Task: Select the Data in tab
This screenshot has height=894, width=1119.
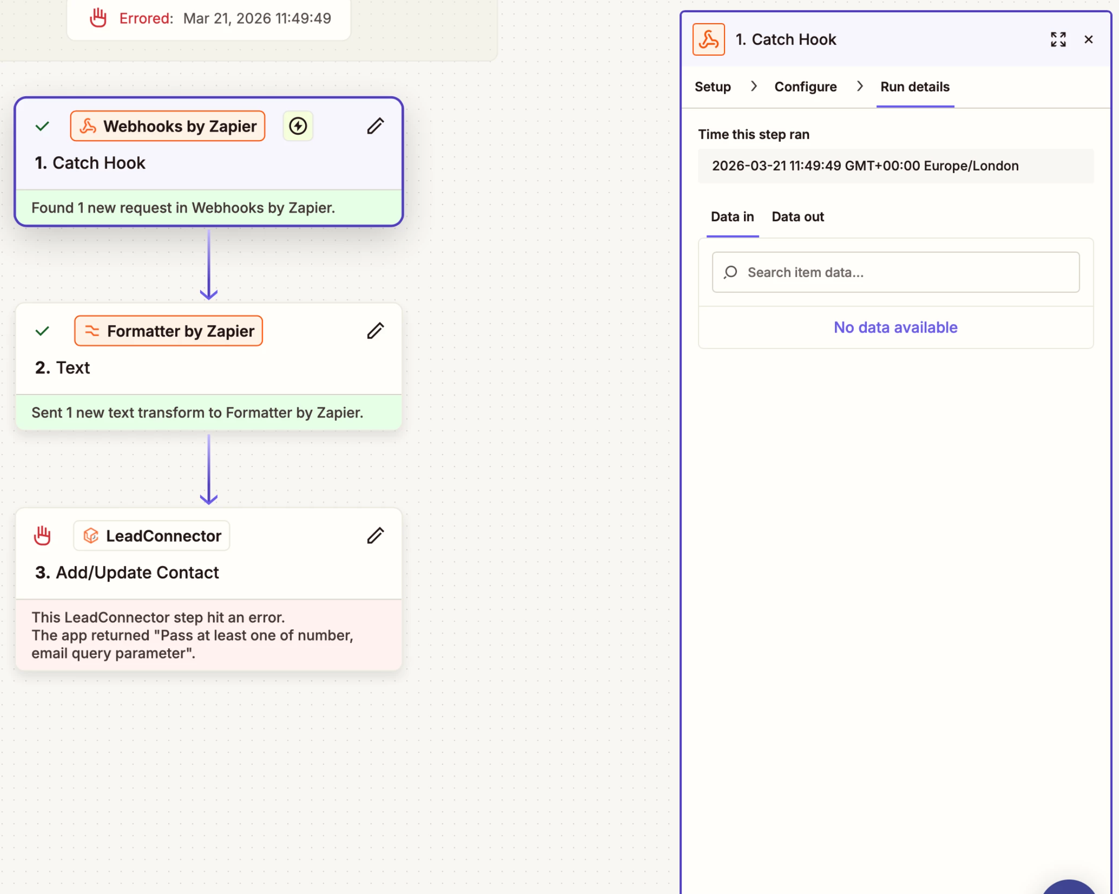Action: [732, 217]
